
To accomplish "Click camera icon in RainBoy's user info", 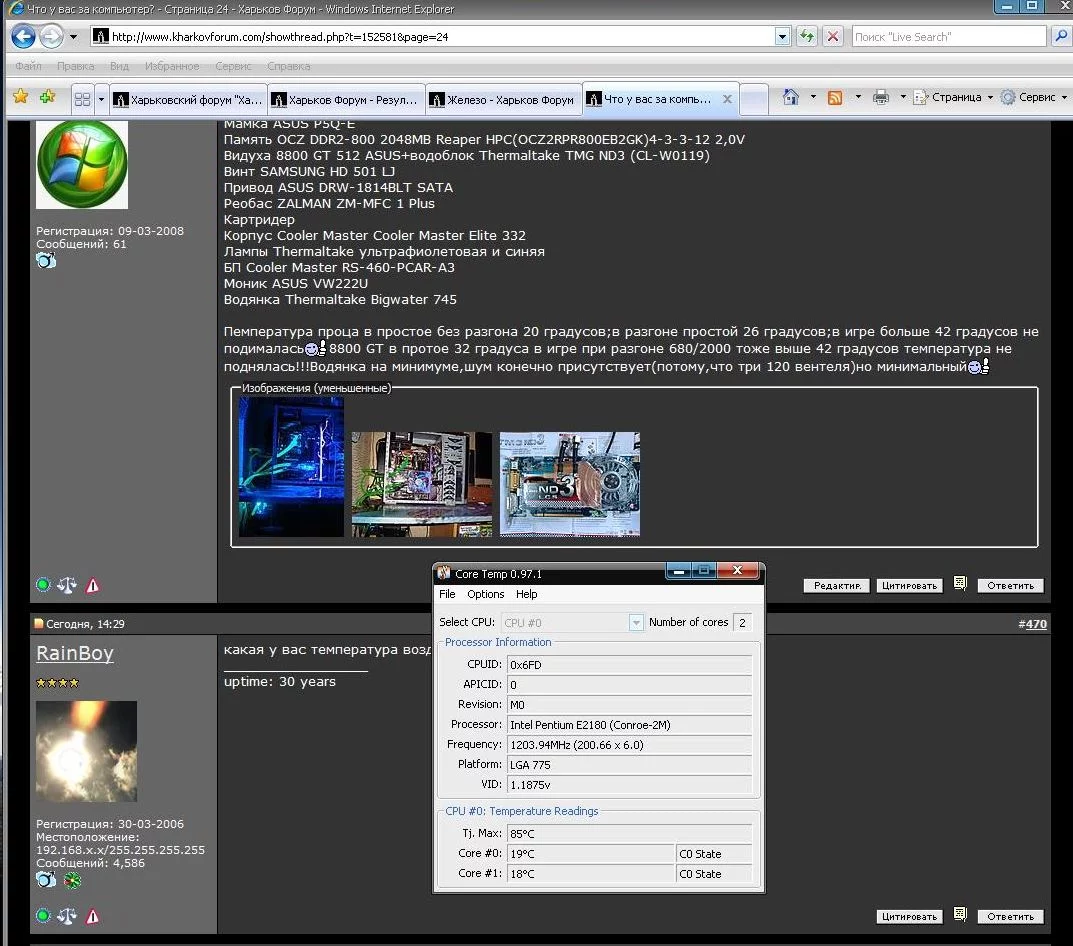I will pos(46,880).
